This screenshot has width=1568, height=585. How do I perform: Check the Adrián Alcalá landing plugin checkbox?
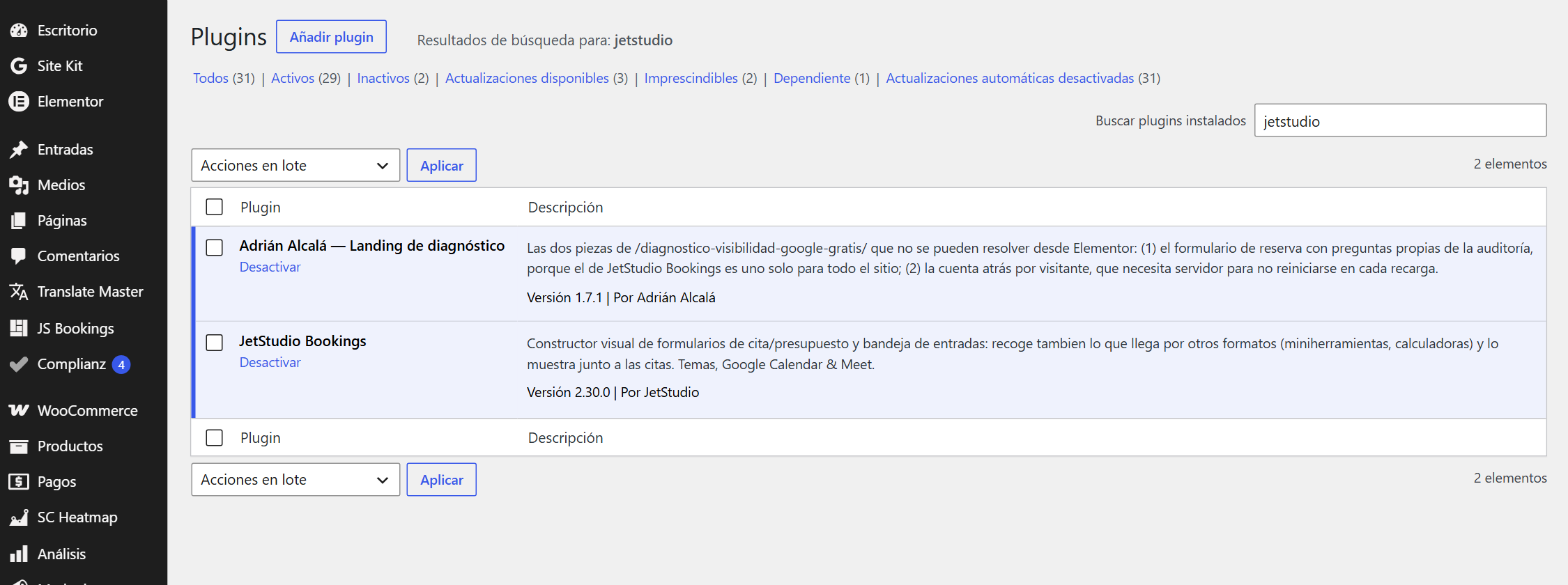click(215, 247)
